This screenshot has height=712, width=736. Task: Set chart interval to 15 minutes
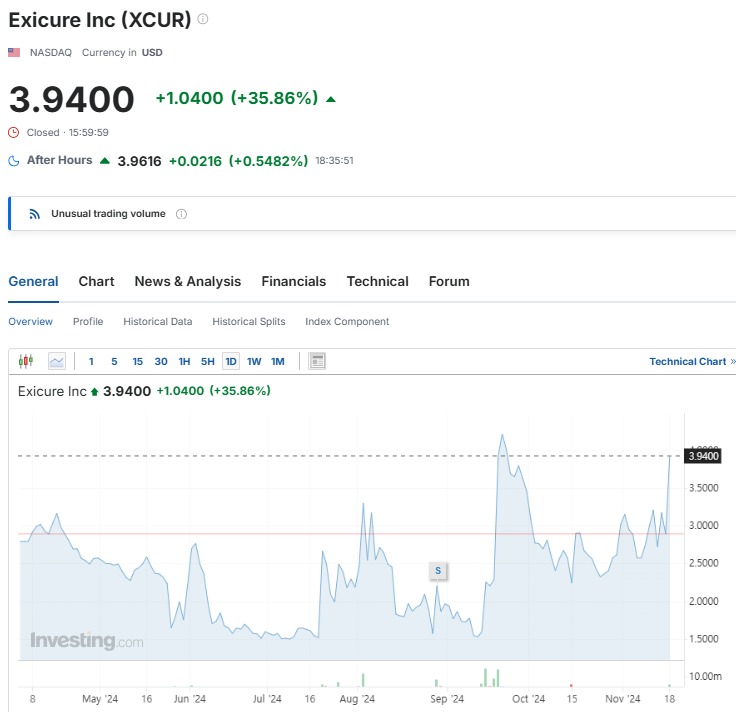coord(137,361)
